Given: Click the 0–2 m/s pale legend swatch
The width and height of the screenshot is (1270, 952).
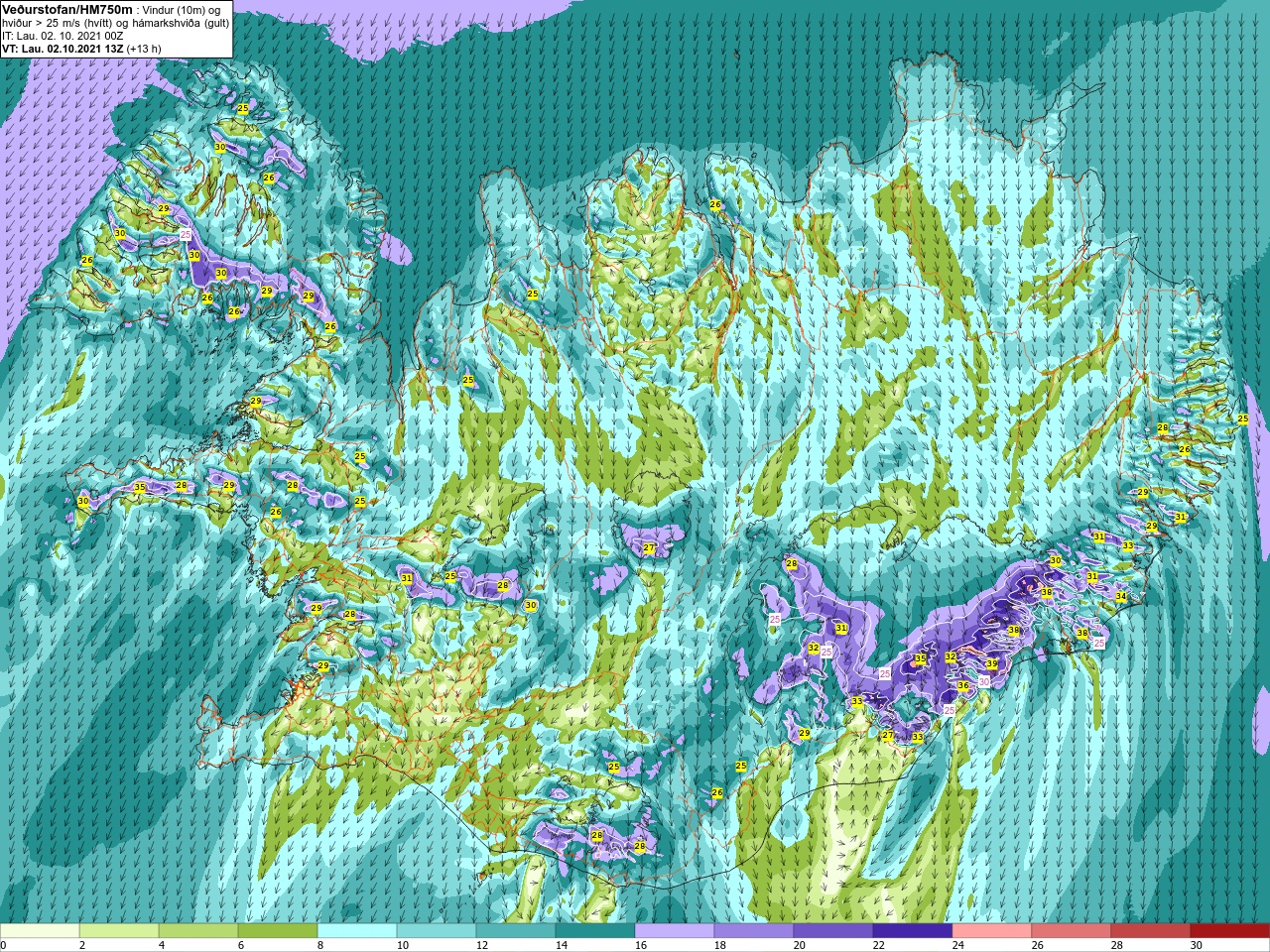Looking at the screenshot, I should coord(40,931).
